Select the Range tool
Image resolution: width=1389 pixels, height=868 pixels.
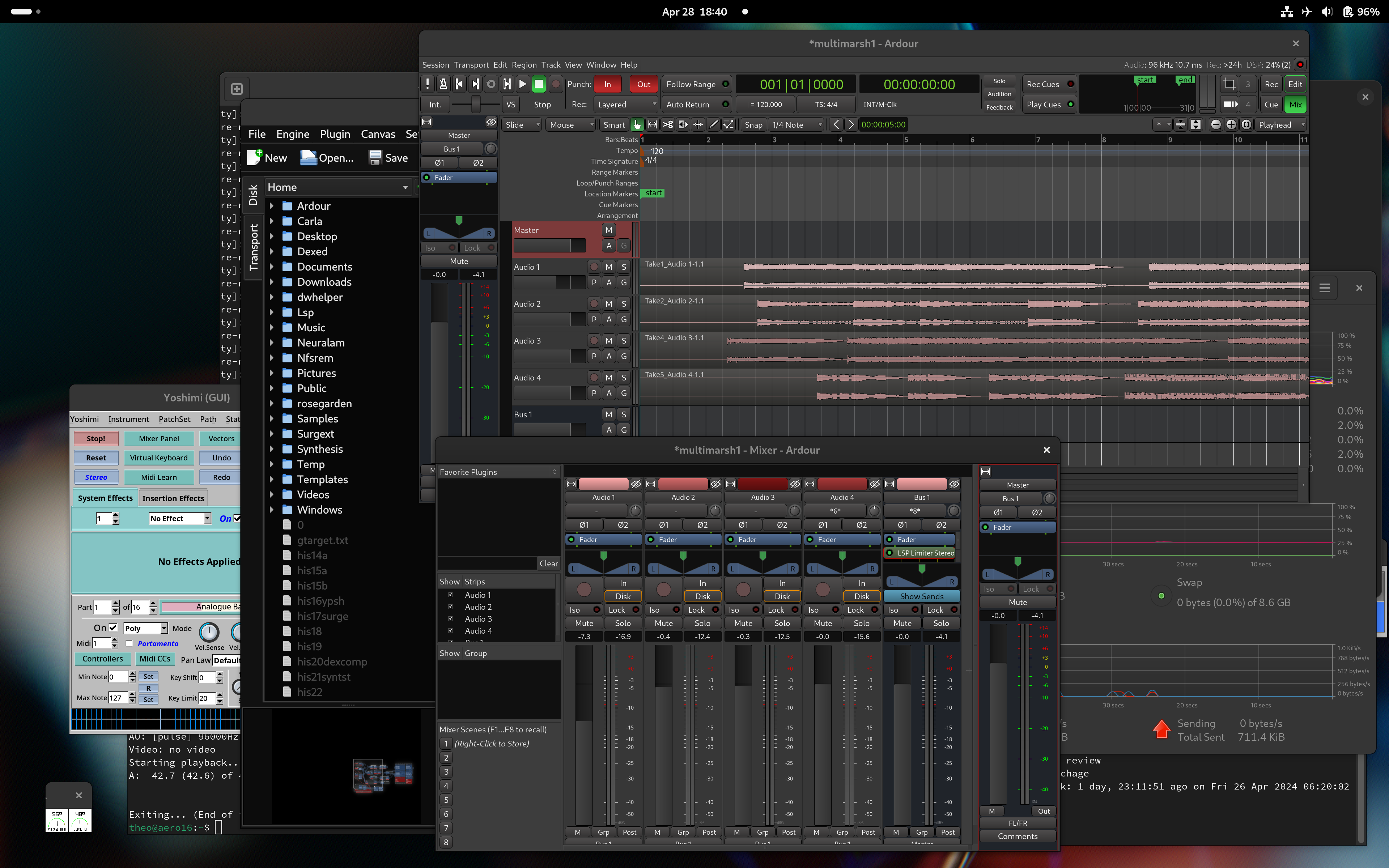pyautogui.click(x=653, y=124)
